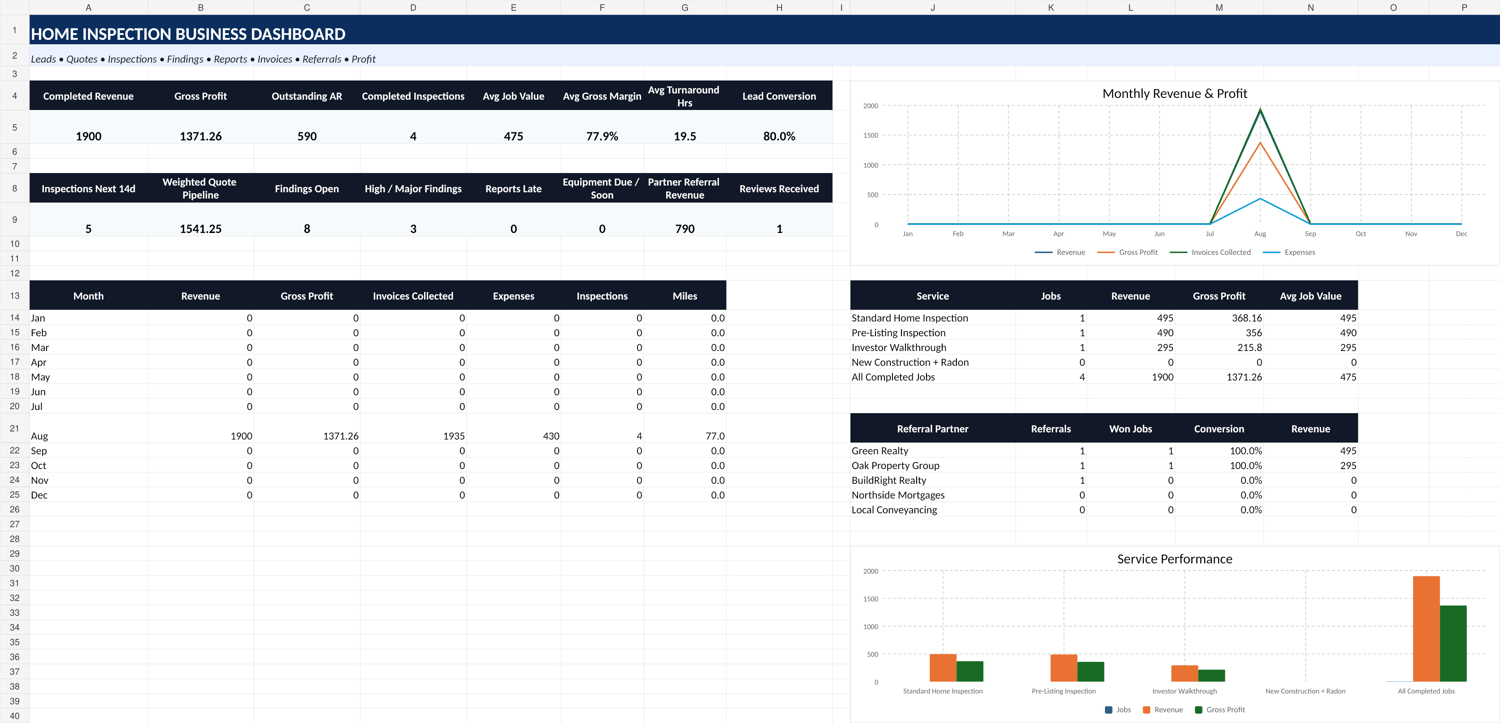
Task: Click the Equipment Due / Soon header
Action: [x=602, y=188]
